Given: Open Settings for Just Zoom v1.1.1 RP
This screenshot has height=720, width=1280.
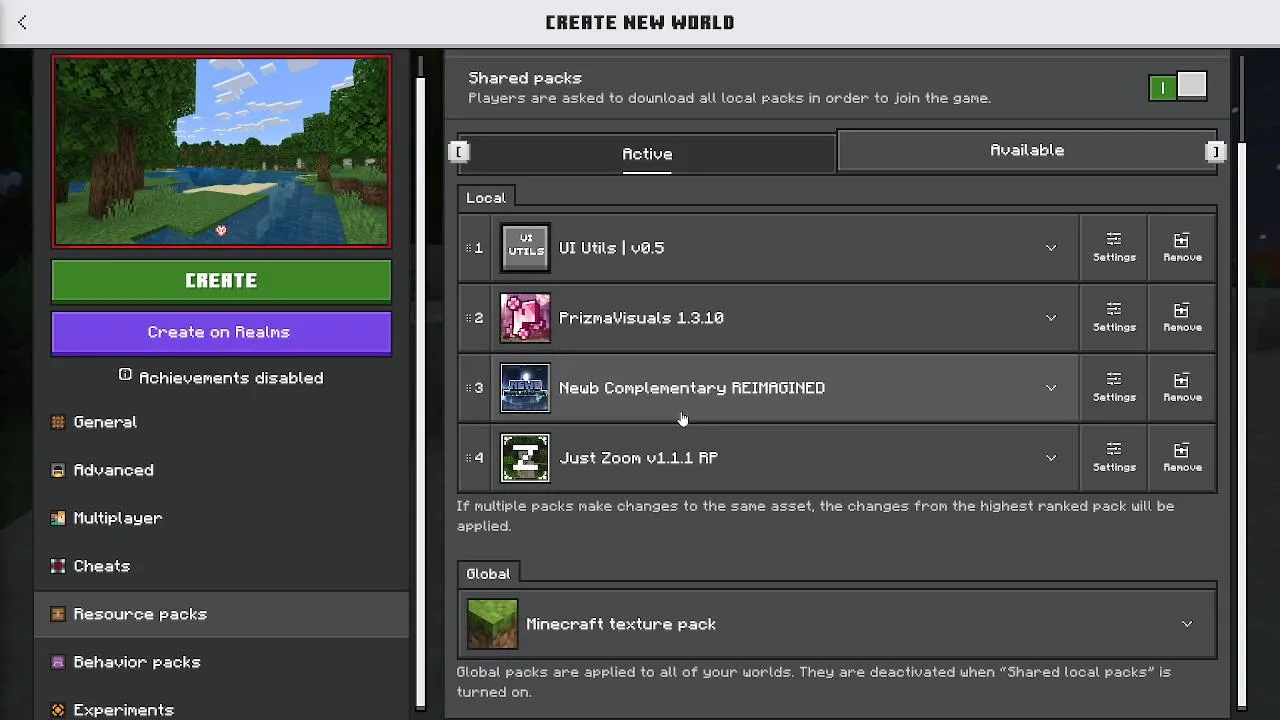Looking at the screenshot, I should (x=1114, y=458).
